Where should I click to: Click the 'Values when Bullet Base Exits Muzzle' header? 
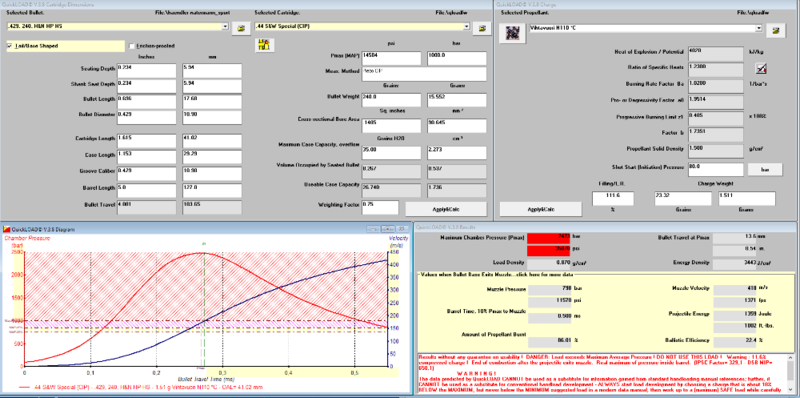(497, 275)
